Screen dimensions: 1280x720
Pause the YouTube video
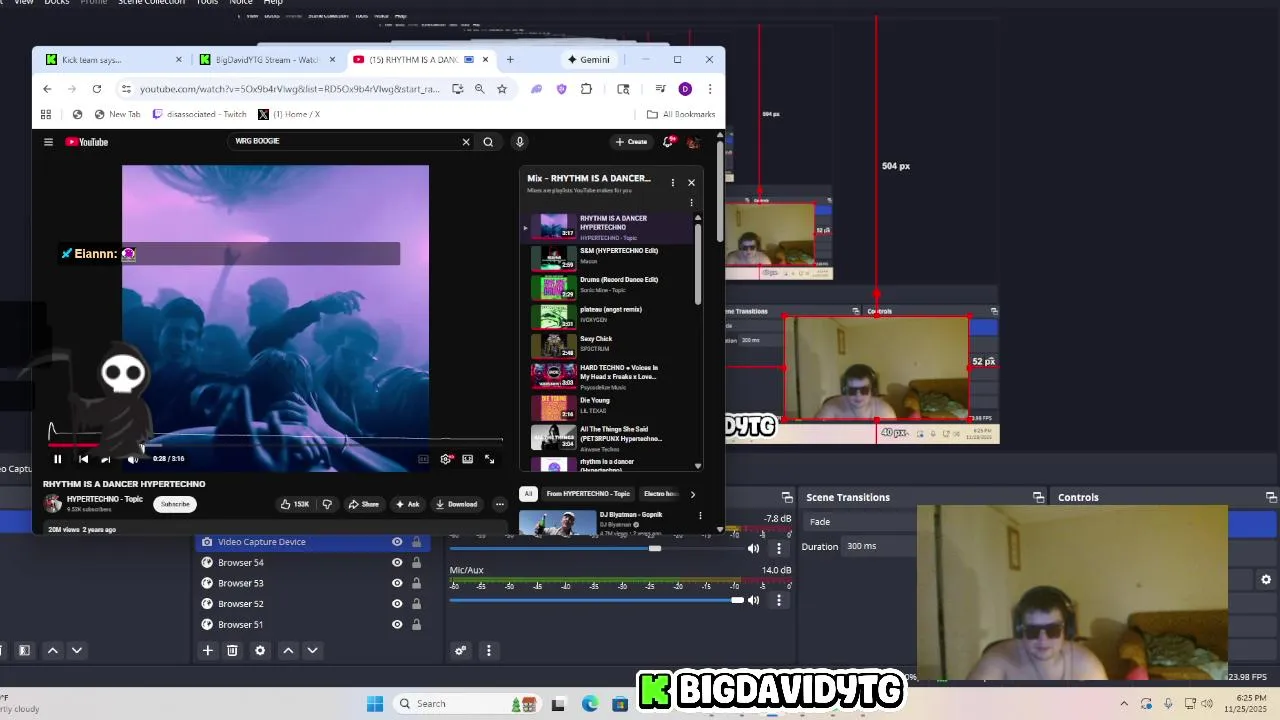point(57,459)
